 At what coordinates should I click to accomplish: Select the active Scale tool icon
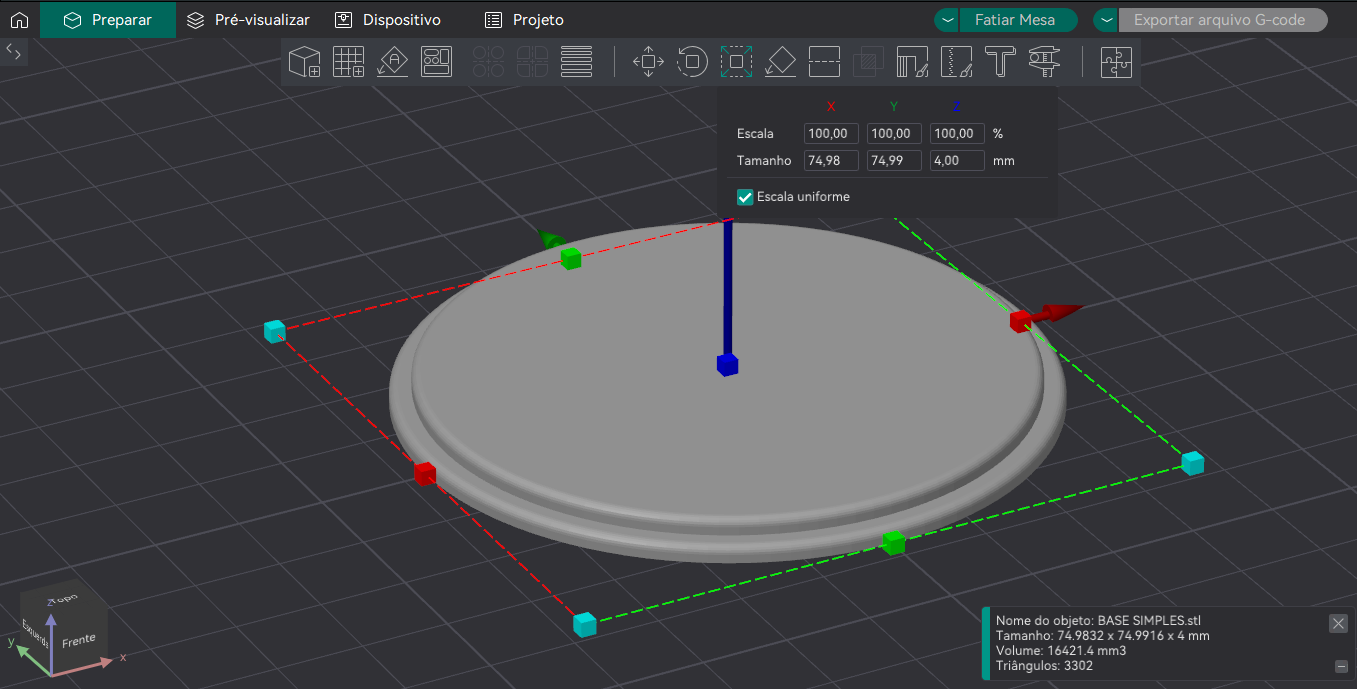pos(736,62)
